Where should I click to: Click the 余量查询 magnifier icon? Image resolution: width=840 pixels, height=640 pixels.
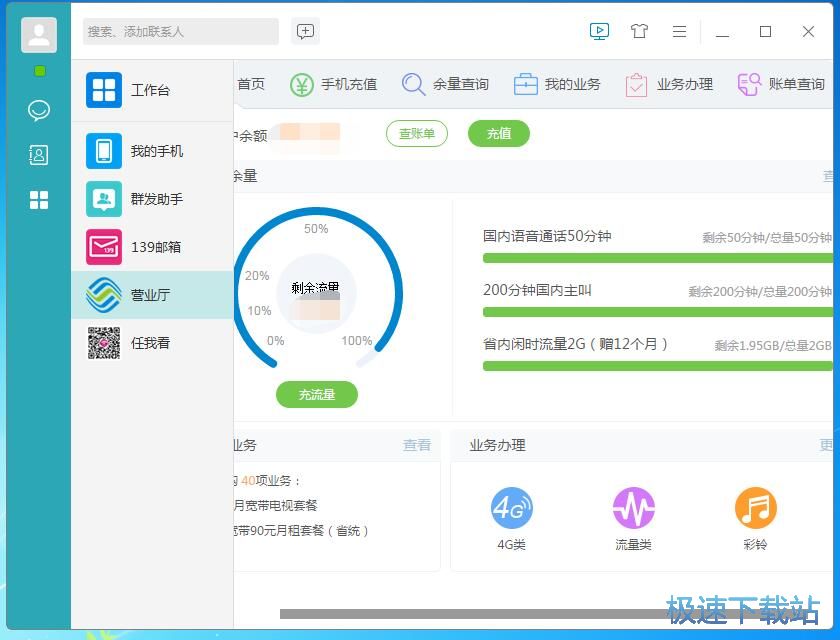click(414, 85)
